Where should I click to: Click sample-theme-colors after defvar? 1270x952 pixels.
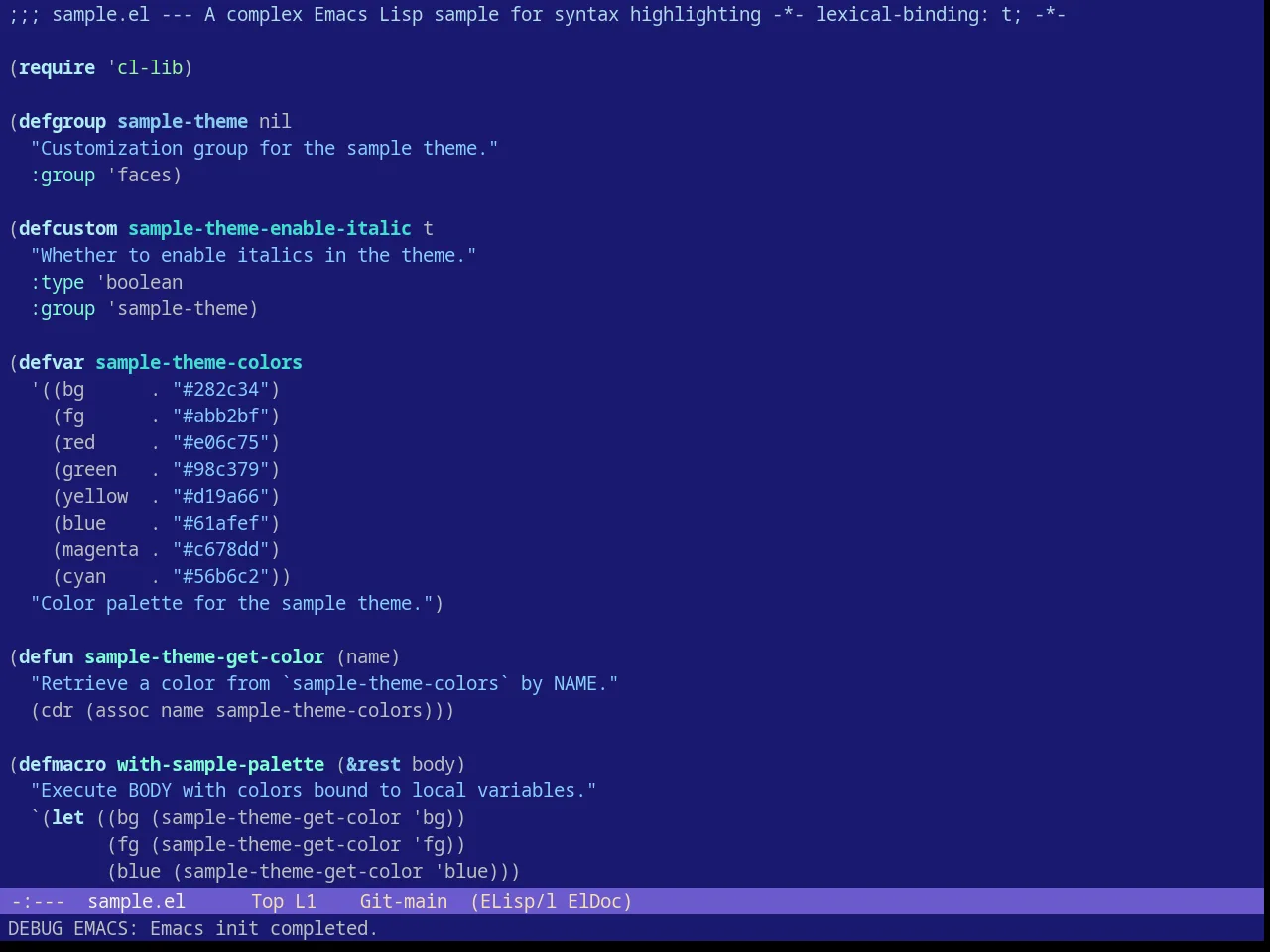click(x=198, y=362)
